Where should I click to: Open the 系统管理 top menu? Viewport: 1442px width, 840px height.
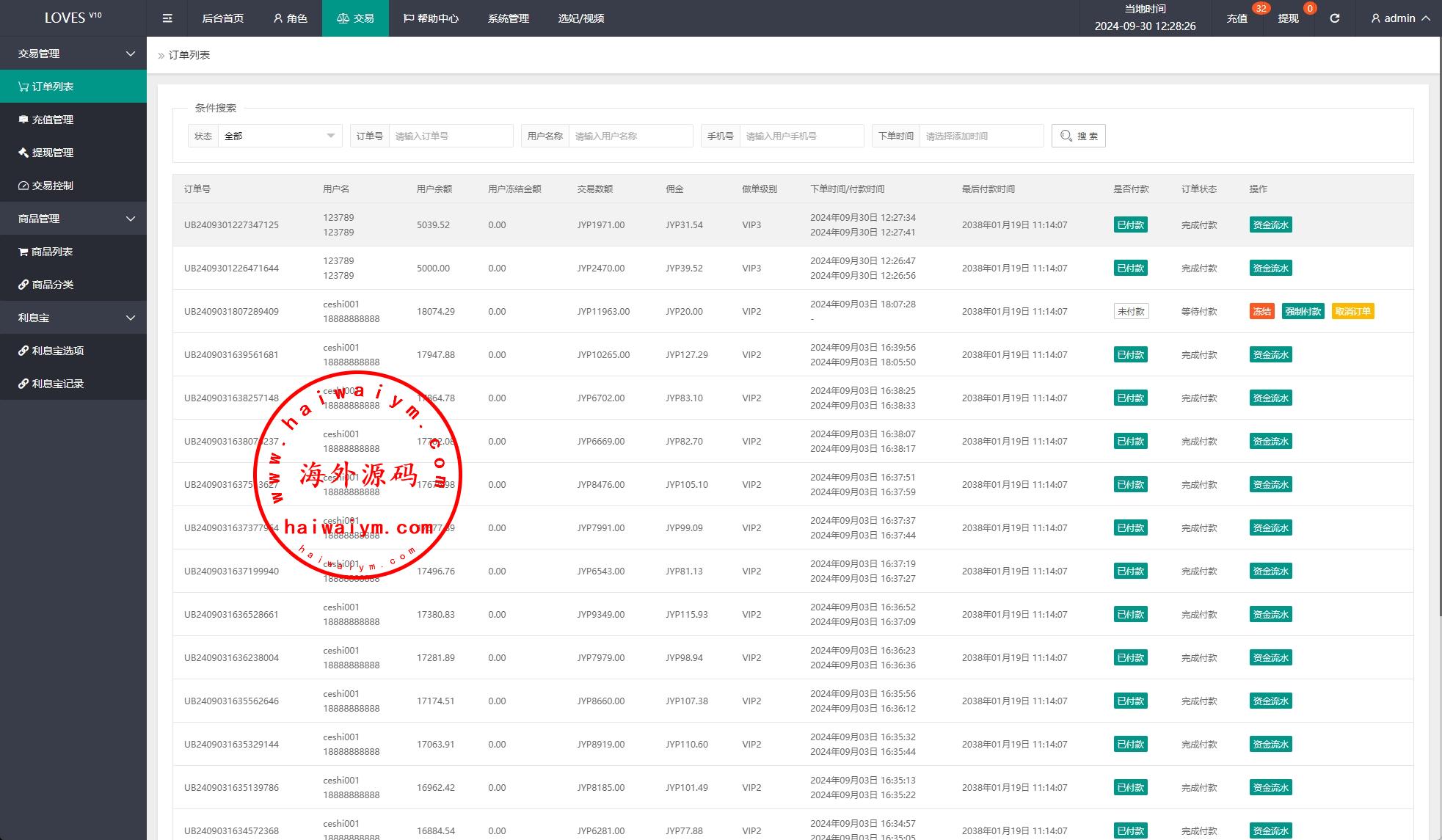(508, 18)
